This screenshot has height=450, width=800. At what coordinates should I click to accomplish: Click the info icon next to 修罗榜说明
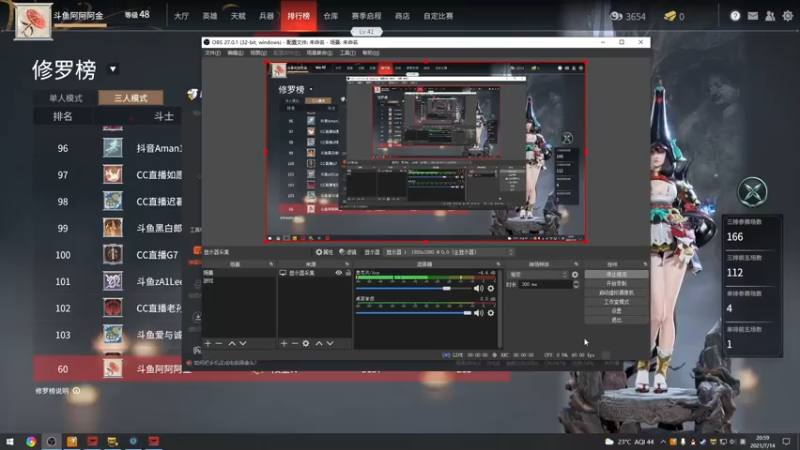pyautogui.click(x=77, y=391)
